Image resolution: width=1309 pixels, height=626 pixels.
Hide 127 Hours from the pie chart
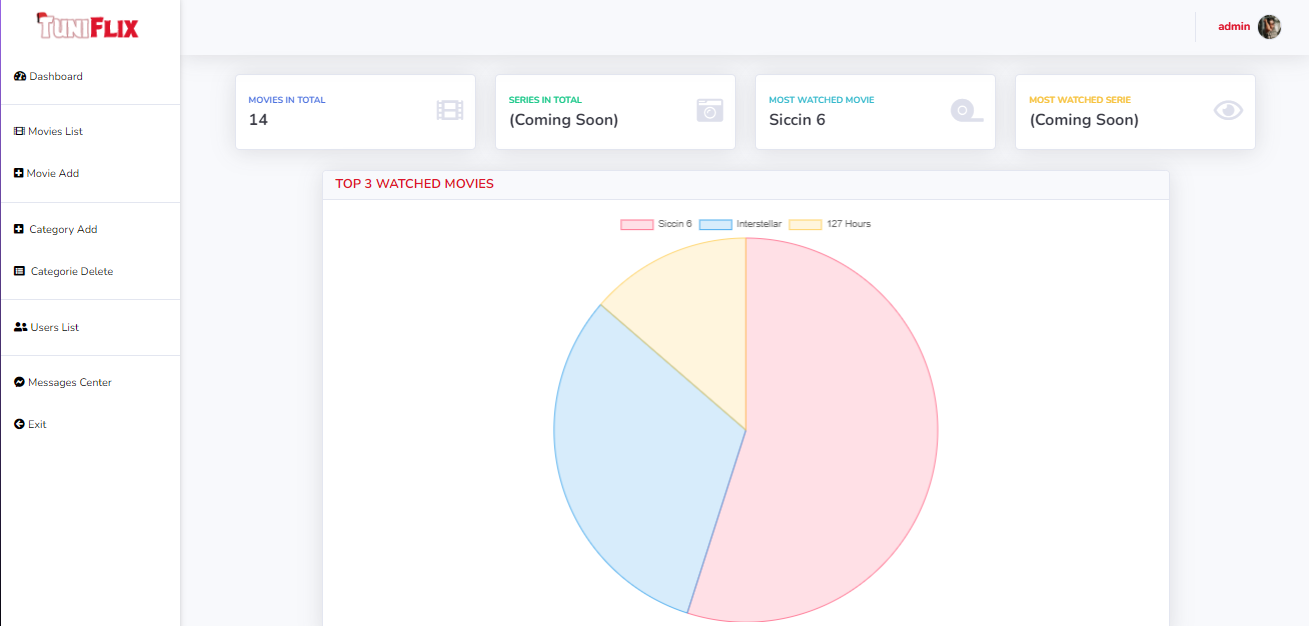pyautogui.click(x=830, y=224)
